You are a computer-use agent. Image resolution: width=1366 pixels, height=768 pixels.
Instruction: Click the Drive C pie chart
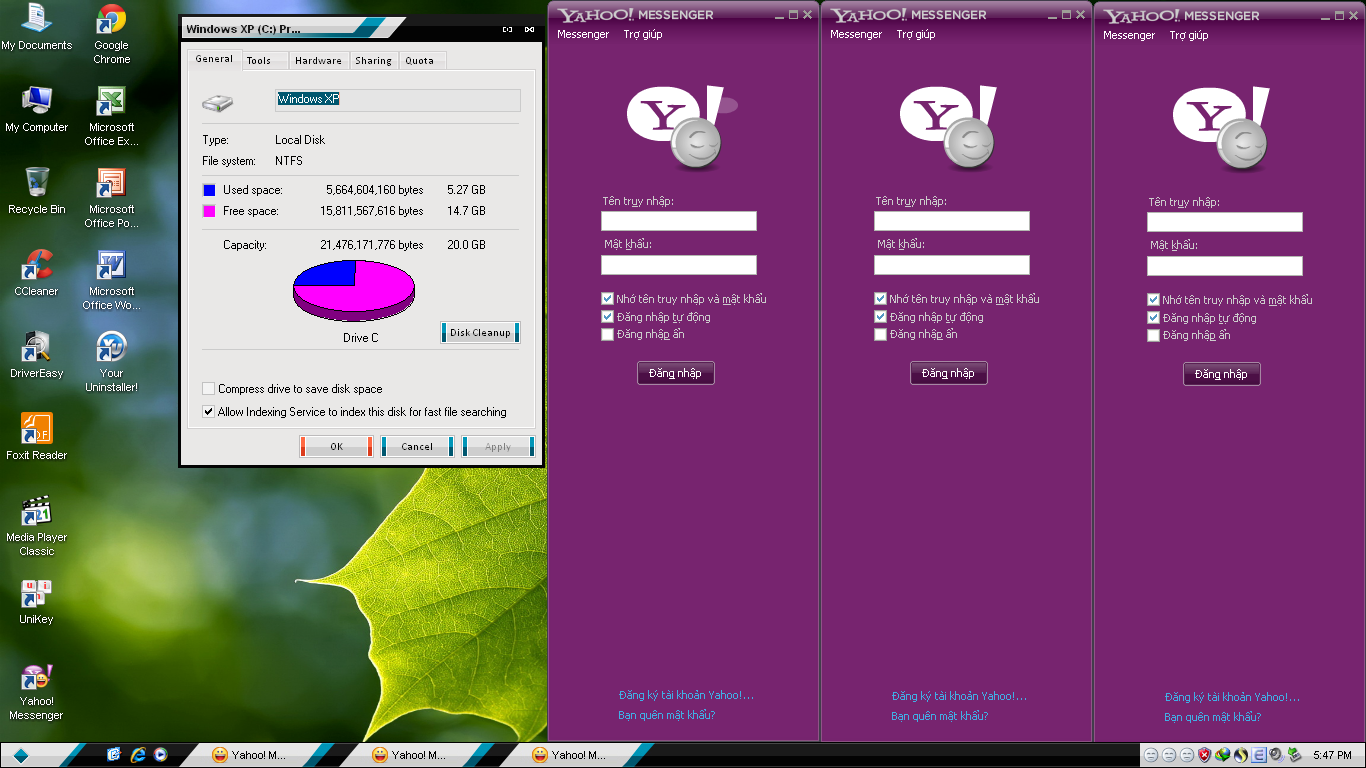354,290
